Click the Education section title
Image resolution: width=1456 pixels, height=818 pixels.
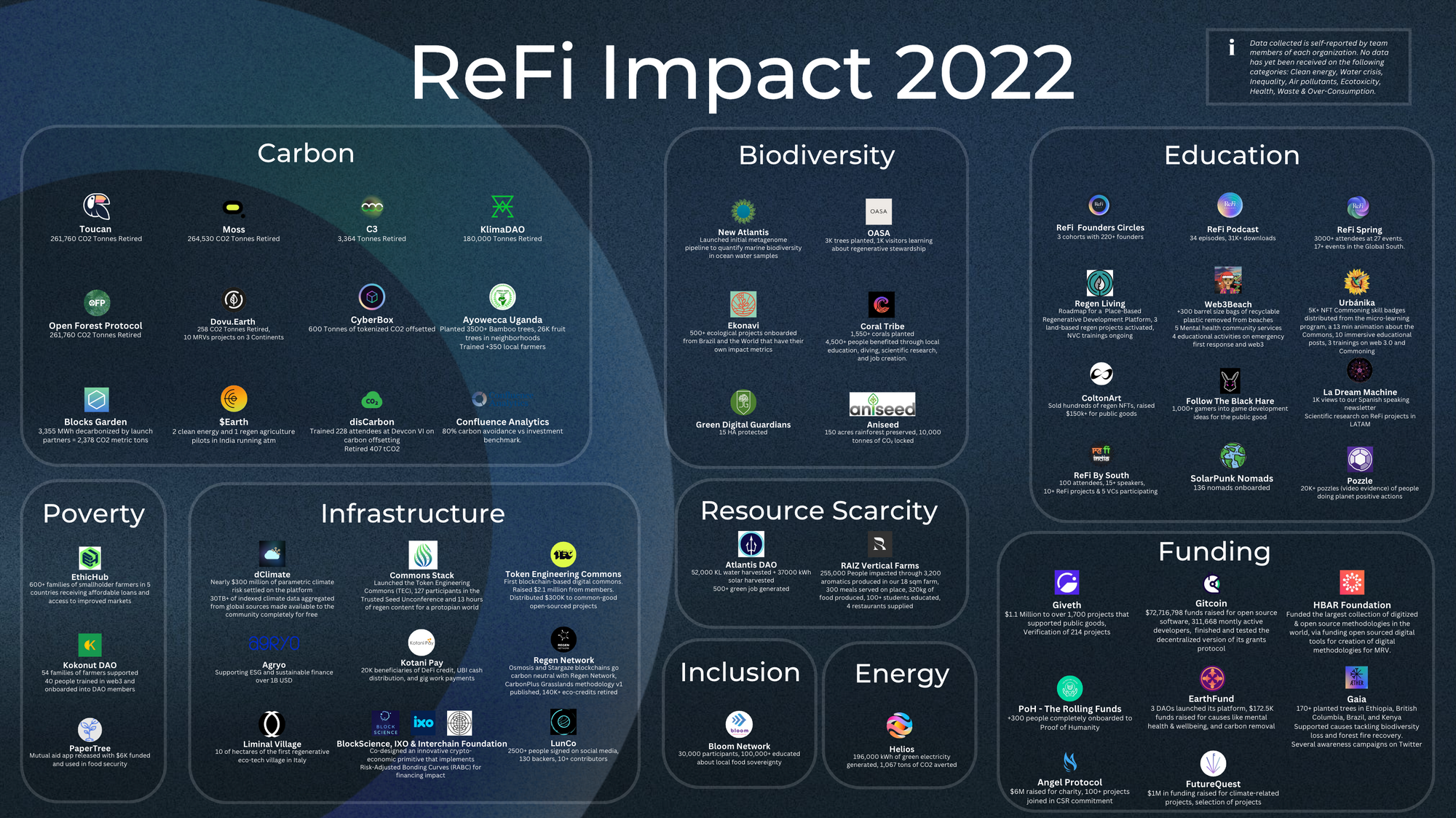(x=1231, y=155)
